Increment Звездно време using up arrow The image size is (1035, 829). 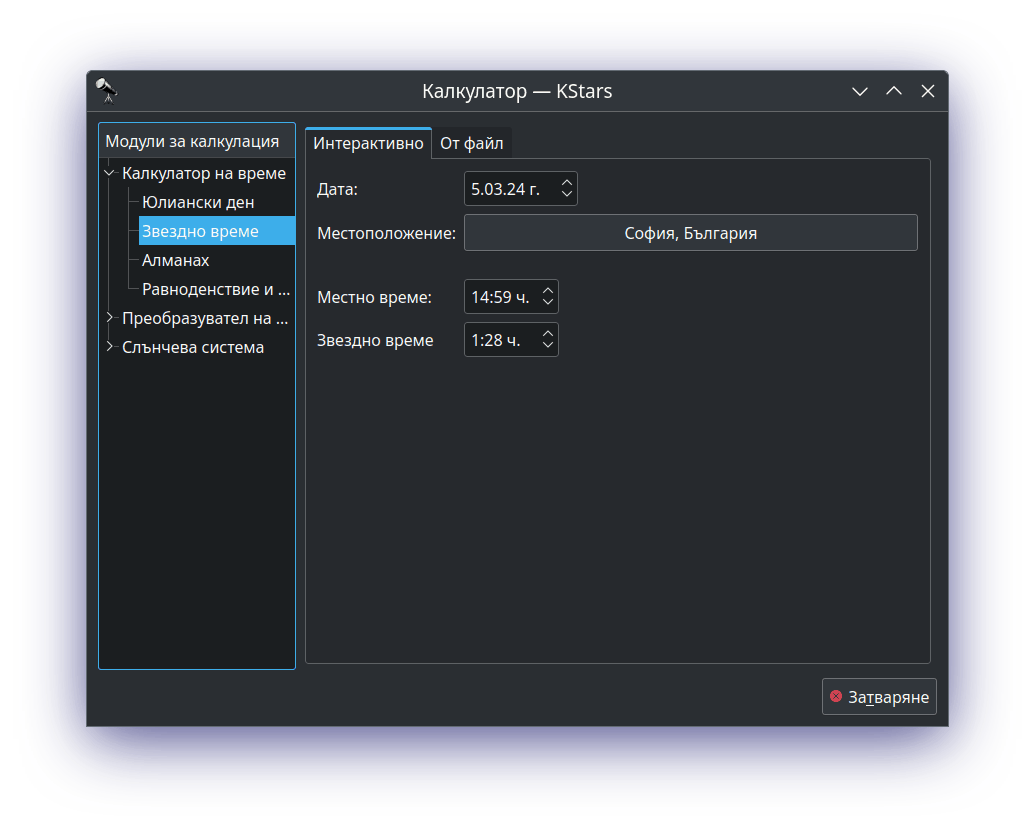(548, 334)
